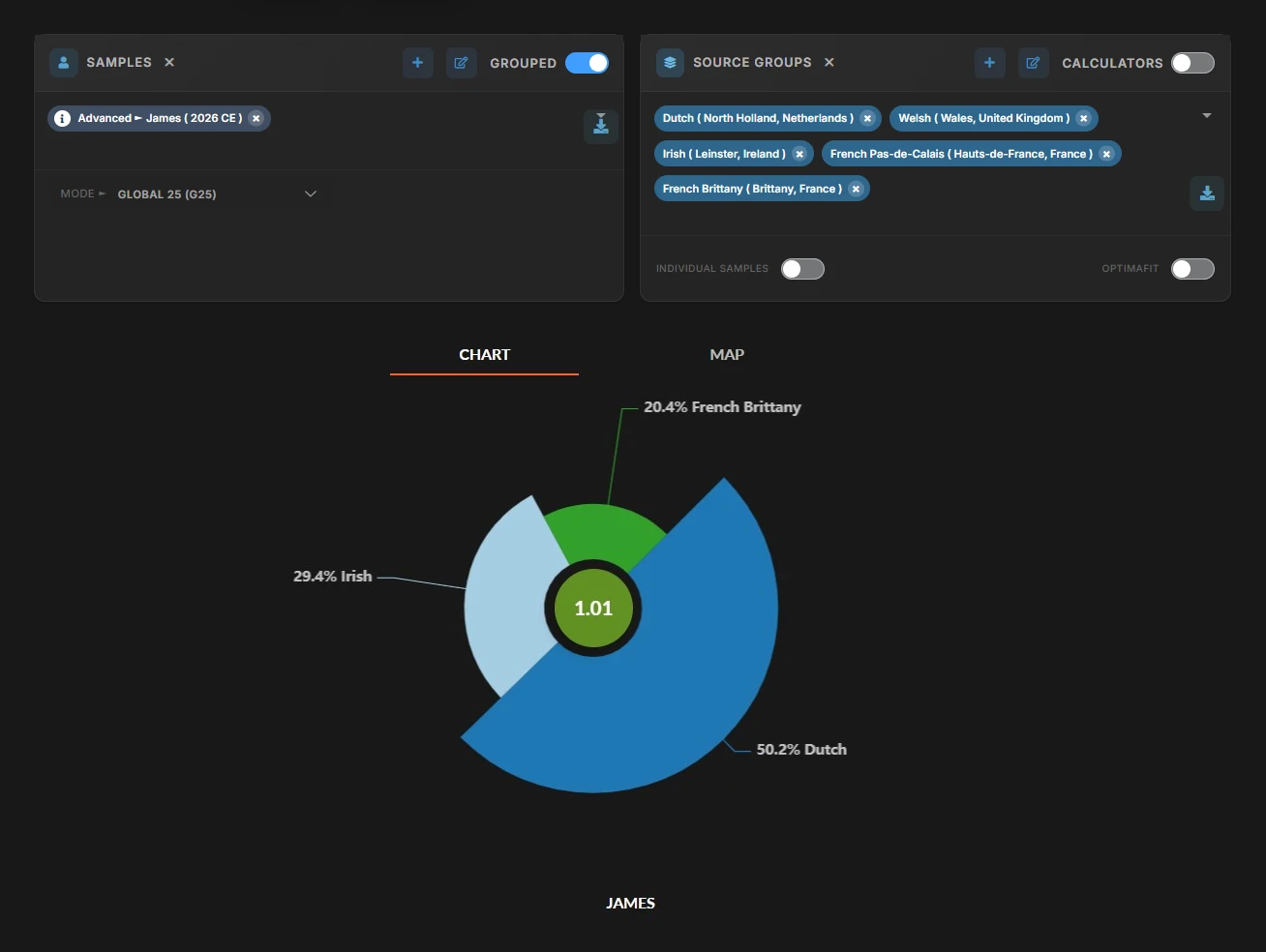Remove the Dutch North Holland source tag
The height and width of the screenshot is (952, 1266).
(867, 118)
